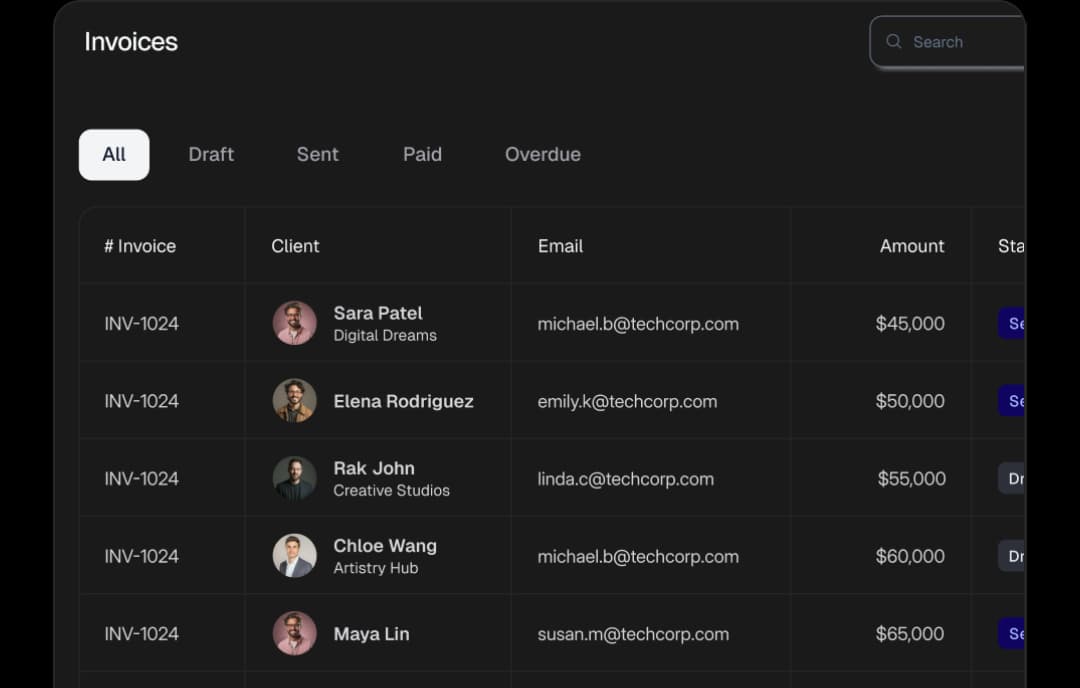Viewport: 1080px width, 688px height.
Task: Click Maya Lin's profile avatar
Action: coord(295,633)
